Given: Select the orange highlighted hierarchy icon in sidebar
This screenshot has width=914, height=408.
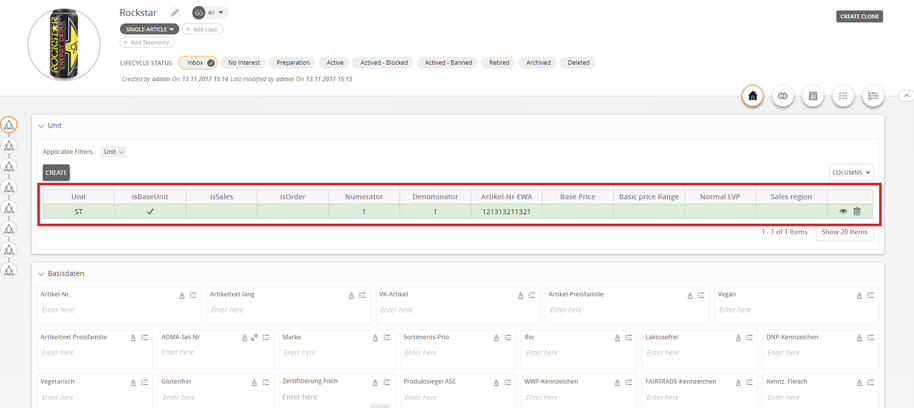Looking at the screenshot, I should pos(9,124).
